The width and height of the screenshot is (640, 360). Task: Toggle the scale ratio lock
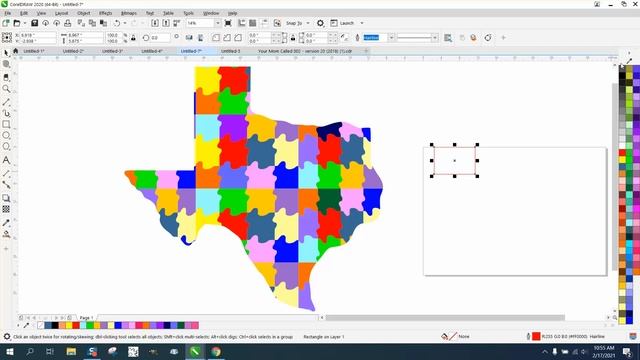tap(133, 38)
